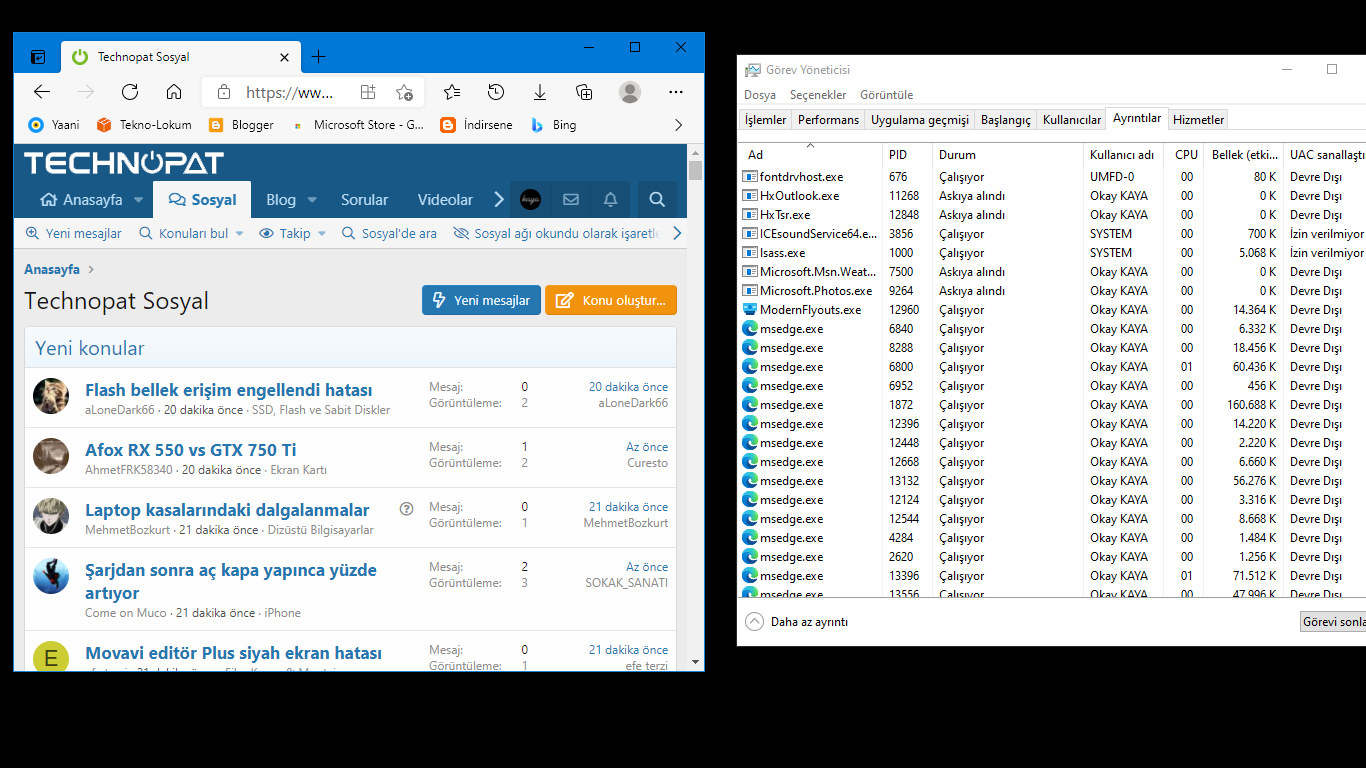The width and height of the screenshot is (1366, 768).
Task: Open a new tab in Edge
Action: click(318, 57)
